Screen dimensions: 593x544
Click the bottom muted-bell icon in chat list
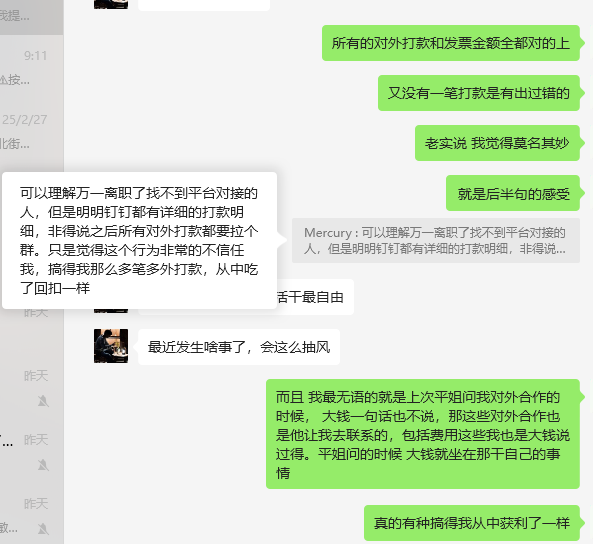(43, 528)
